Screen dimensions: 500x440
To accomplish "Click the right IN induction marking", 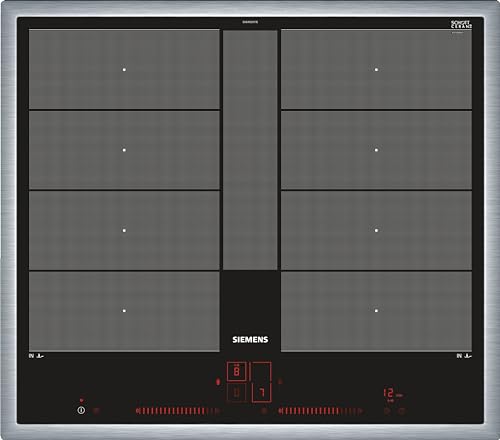I will pyautogui.click(x=464, y=356).
